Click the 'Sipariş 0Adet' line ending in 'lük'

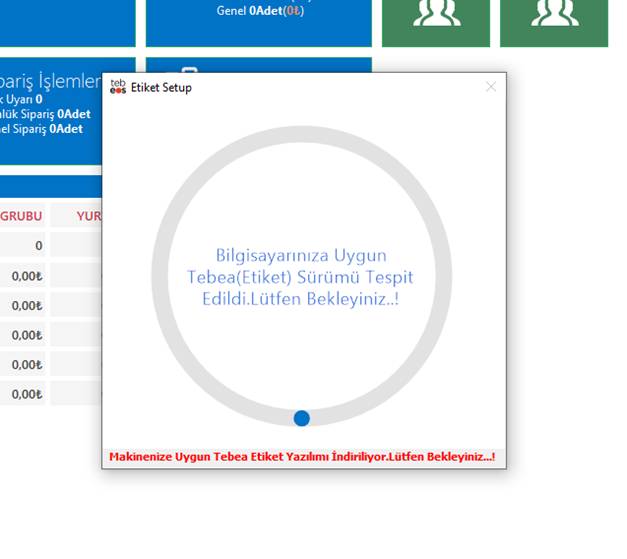[x=45, y=114]
